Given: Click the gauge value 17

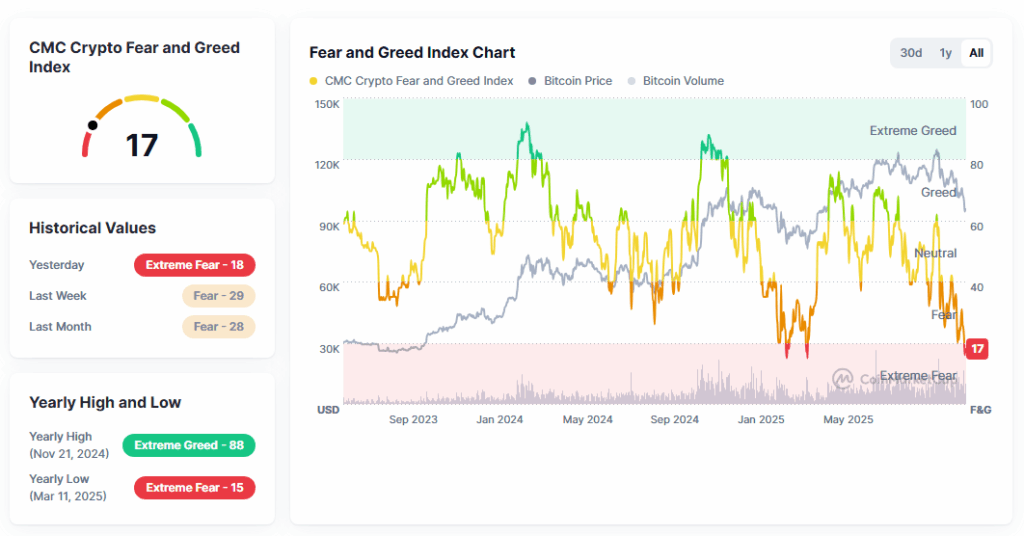Looking at the screenshot, I should pos(141,146).
